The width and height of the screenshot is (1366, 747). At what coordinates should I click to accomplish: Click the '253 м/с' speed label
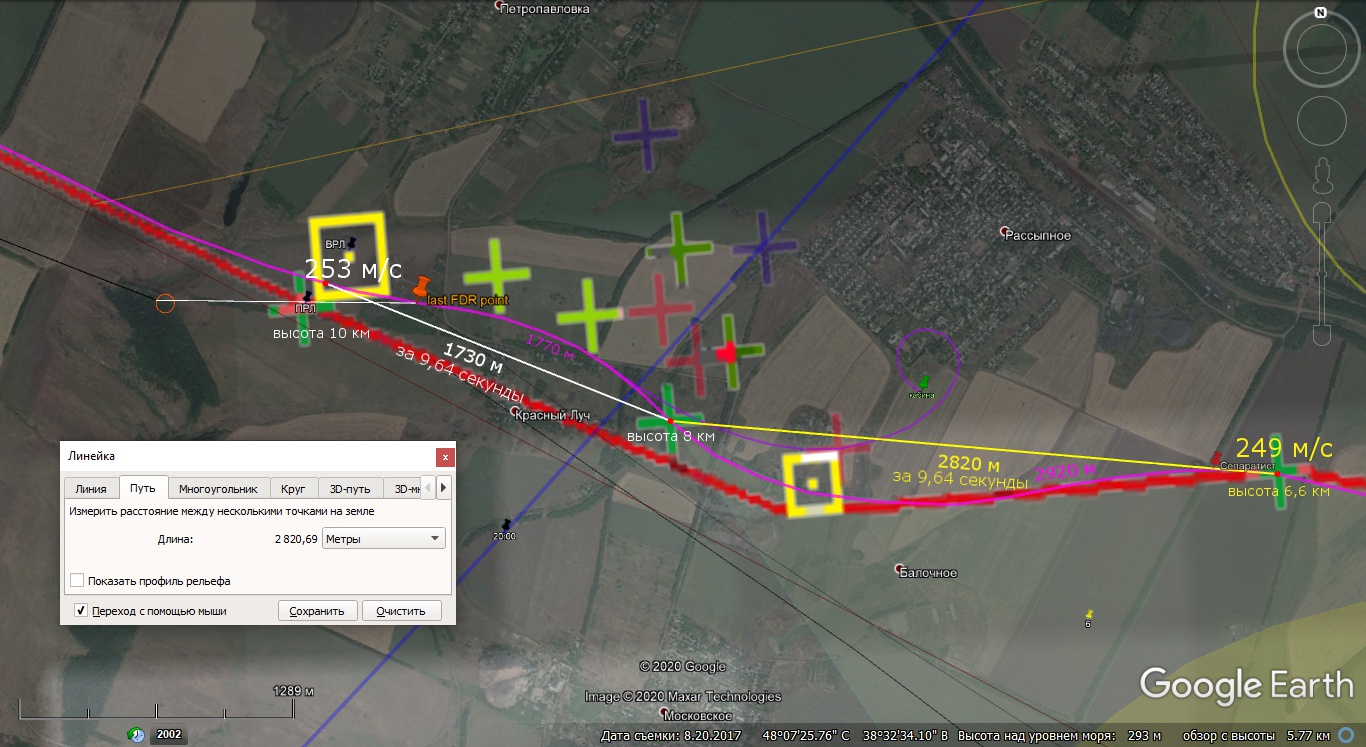pos(353,269)
